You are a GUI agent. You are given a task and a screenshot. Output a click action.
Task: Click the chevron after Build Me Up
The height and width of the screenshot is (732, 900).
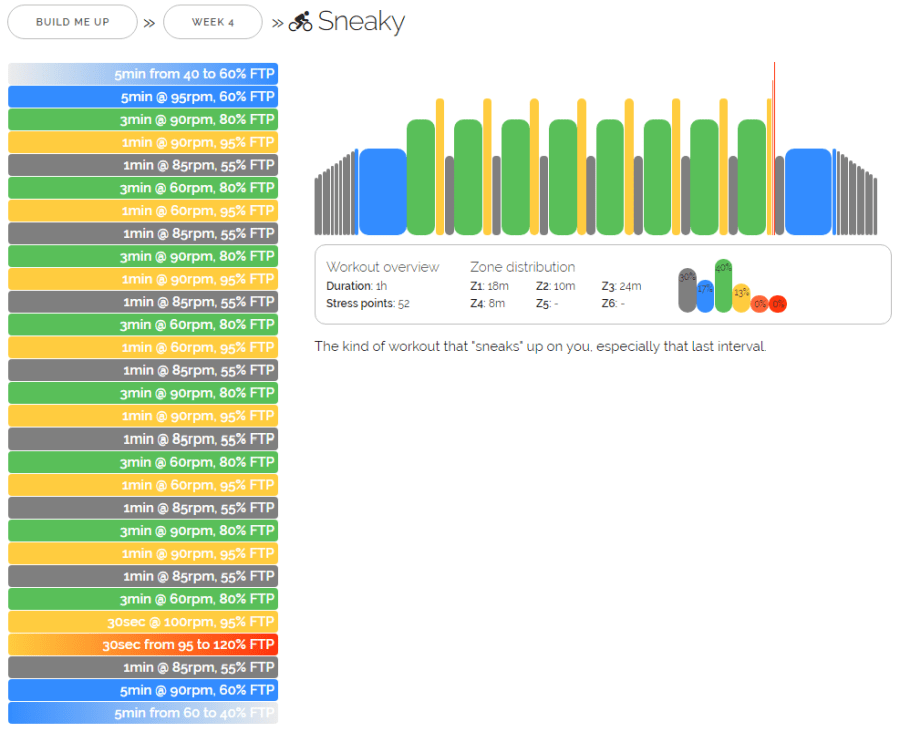[x=149, y=23]
